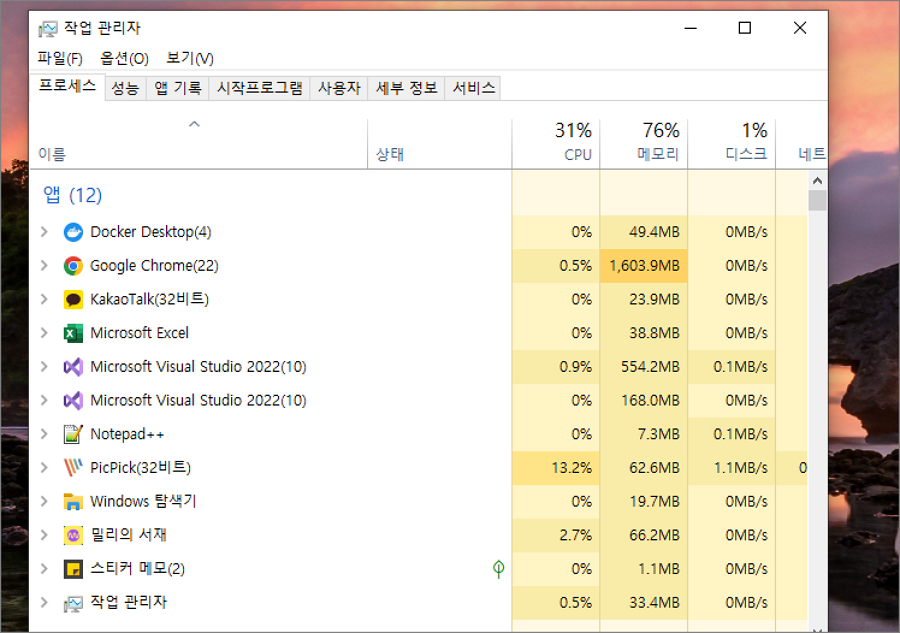The image size is (900, 633).
Task: Click the 2.7% CPU value
Action: [x=576, y=535]
